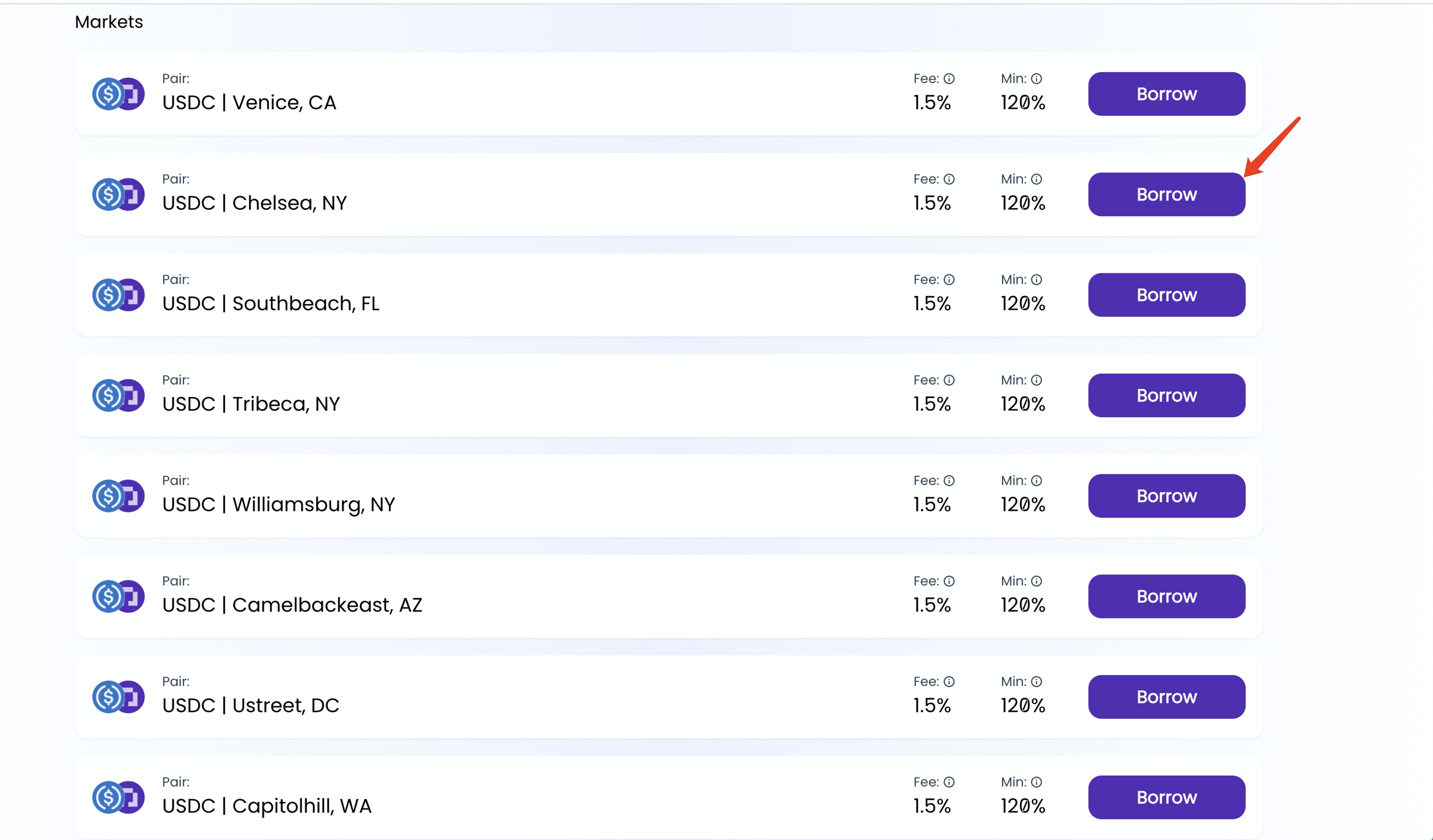The image size is (1433, 840).
Task: Select the USDC | Tribeca, NY pair name
Action: pos(251,404)
